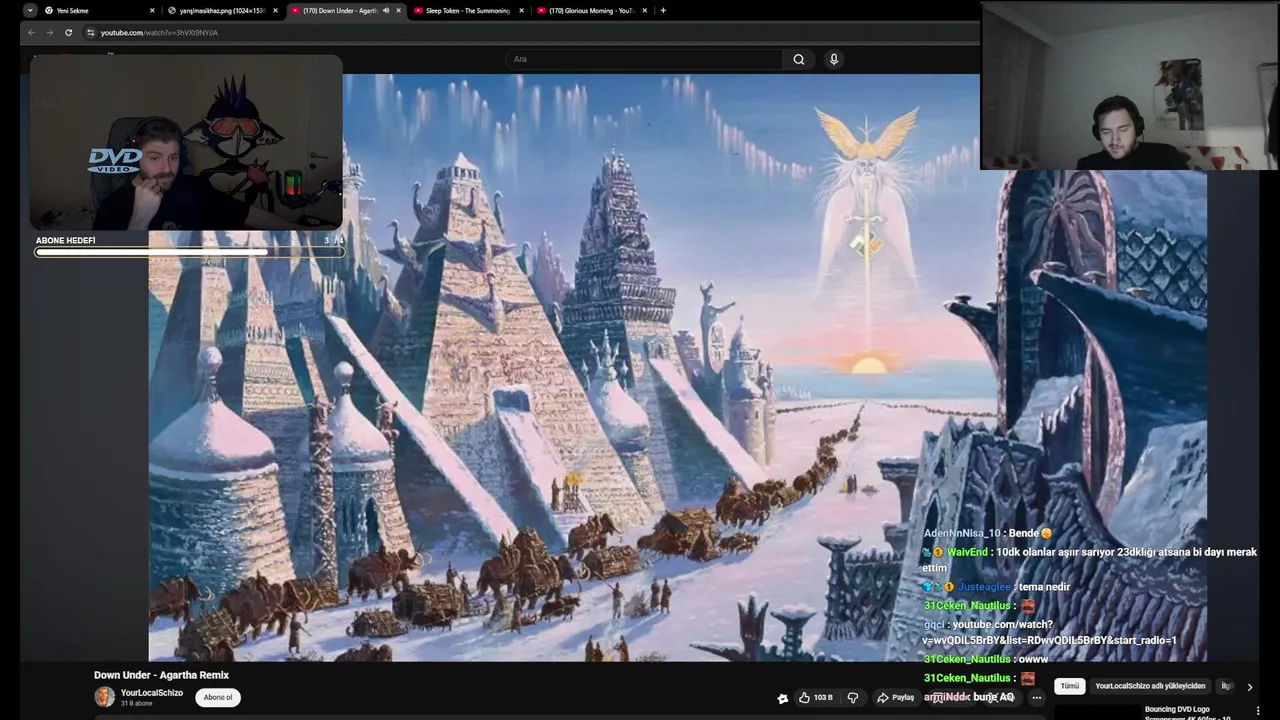The image size is (1280, 720).
Task: Click the Agartha video player artwork
Action: tap(677, 367)
